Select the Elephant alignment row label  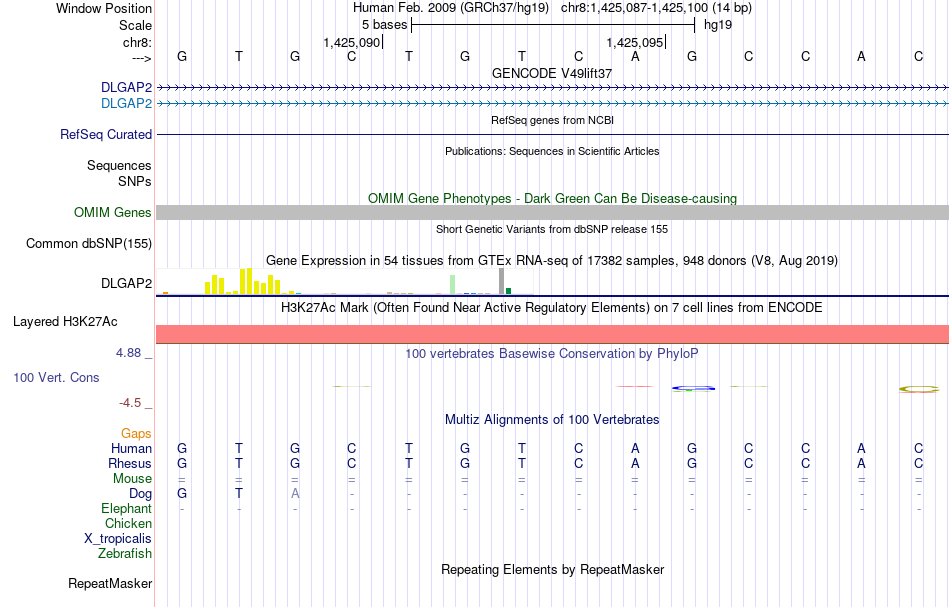click(x=127, y=508)
